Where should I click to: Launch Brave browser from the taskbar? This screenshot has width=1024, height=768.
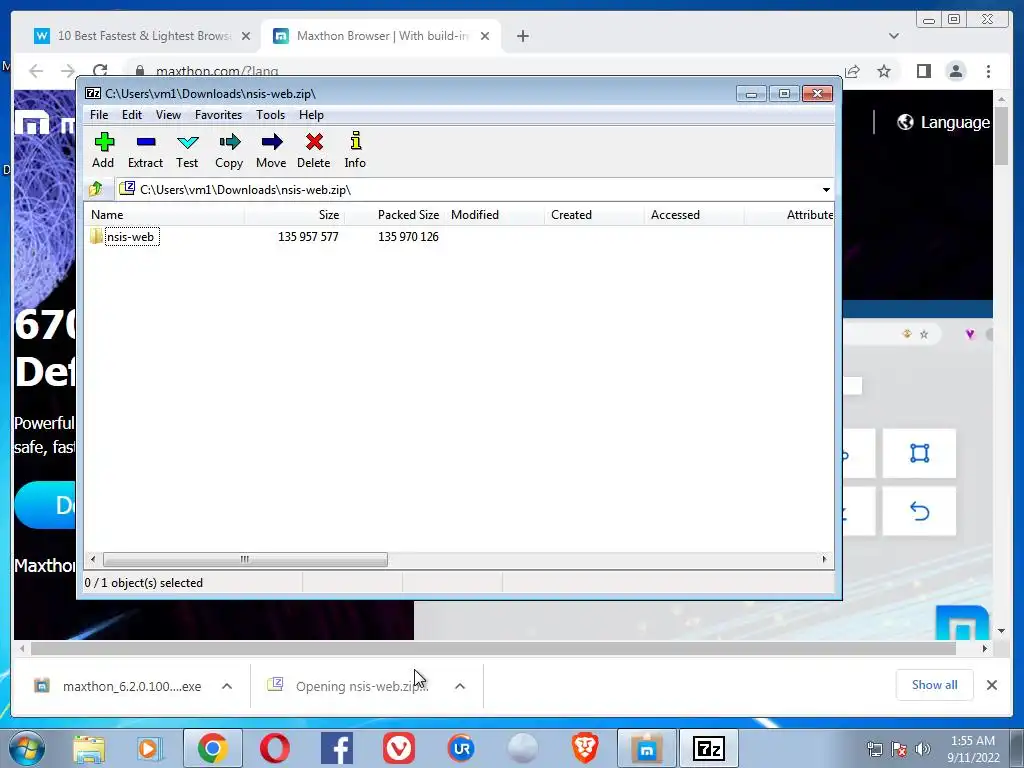pyautogui.click(x=585, y=748)
